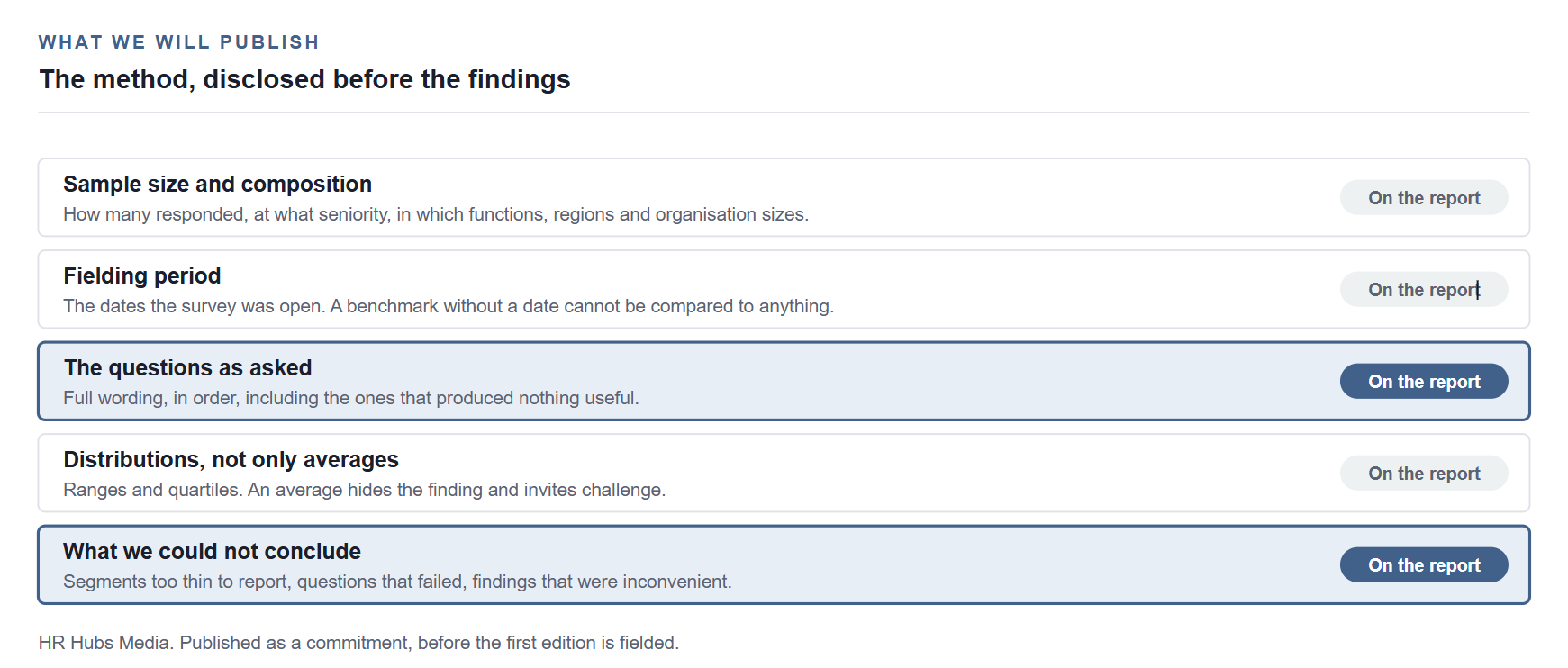Click the survey dates description text
The image size is (1568, 668).
[x=449, y=307]
